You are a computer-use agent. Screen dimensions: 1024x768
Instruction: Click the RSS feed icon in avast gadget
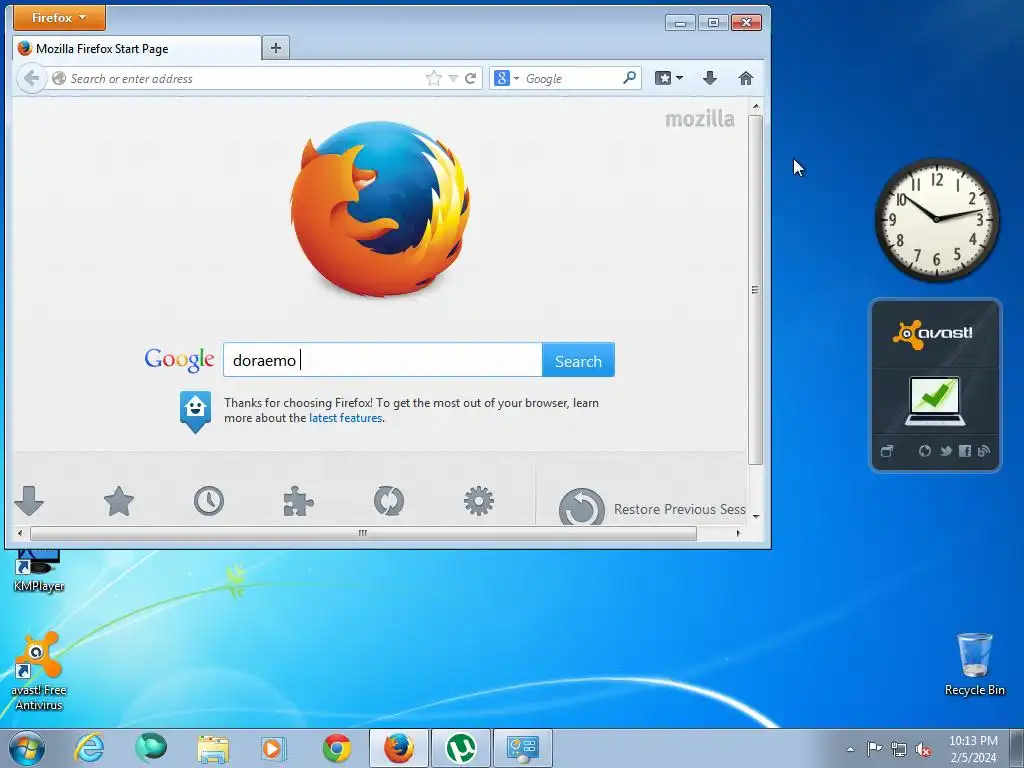(x=984, y=451)
